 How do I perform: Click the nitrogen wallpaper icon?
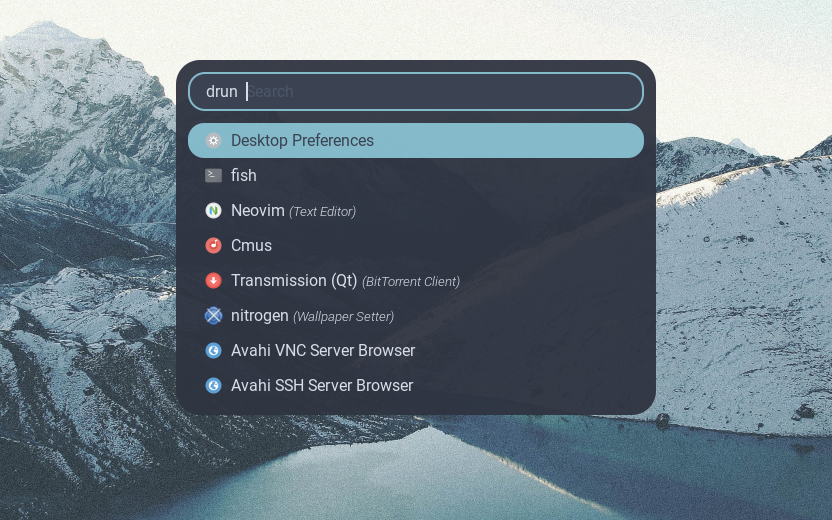pyautogui.click(x=213, y=316)
